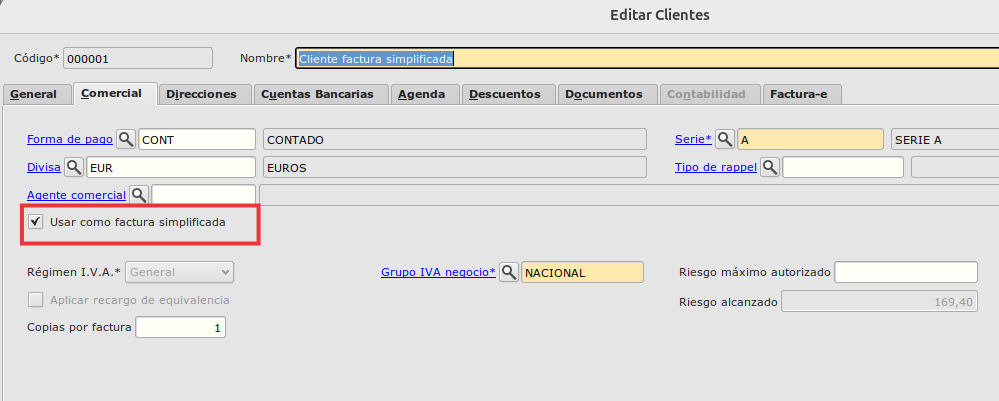Open the Direcciones tab

tap(201, 94)
